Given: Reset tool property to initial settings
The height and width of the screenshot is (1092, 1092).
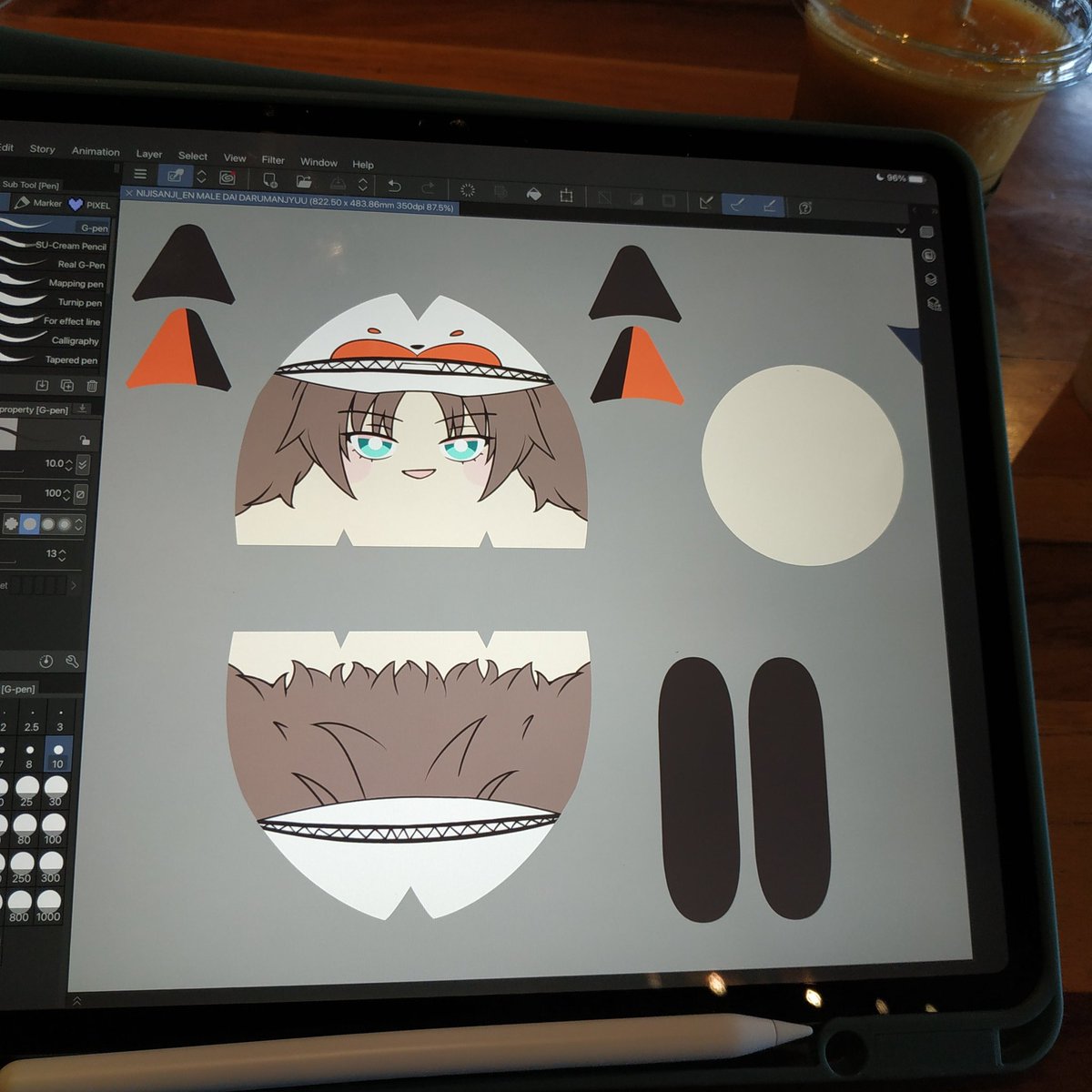Looking at the screenshot, I should pyautogui.click(x=45, y=662).
